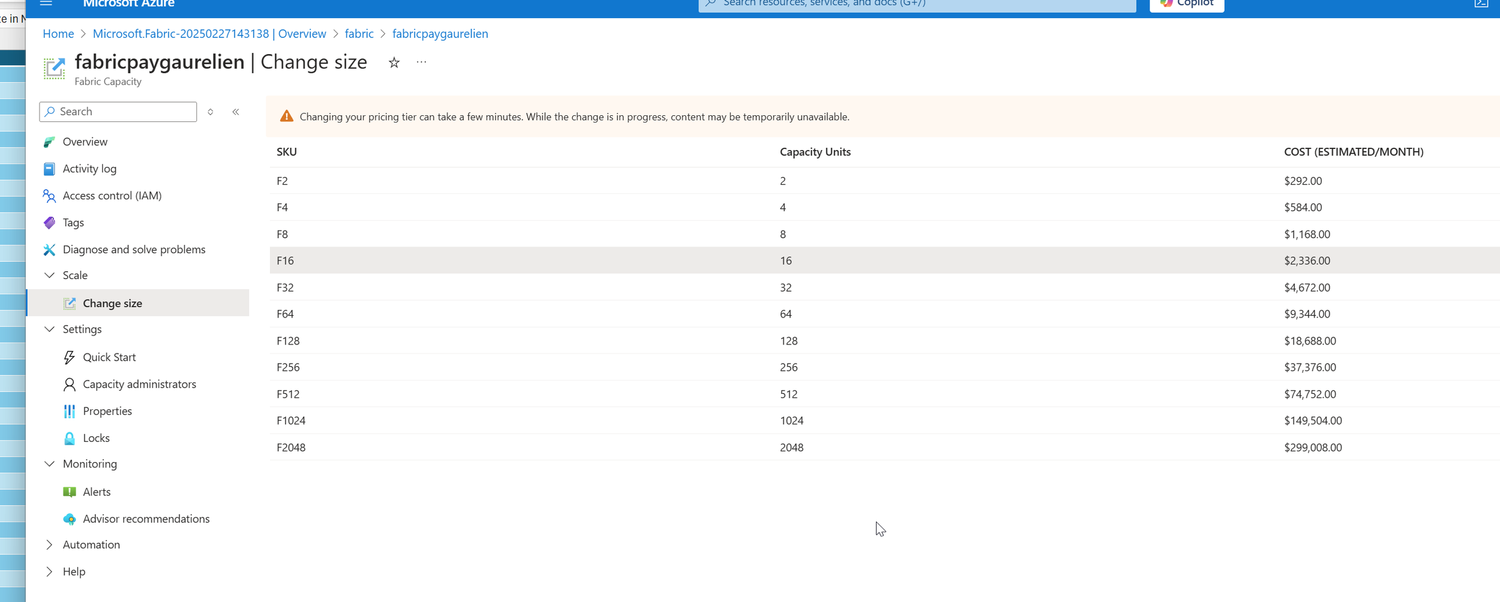
Task: Open the Locks settings
Action: [x=96, y=438]
